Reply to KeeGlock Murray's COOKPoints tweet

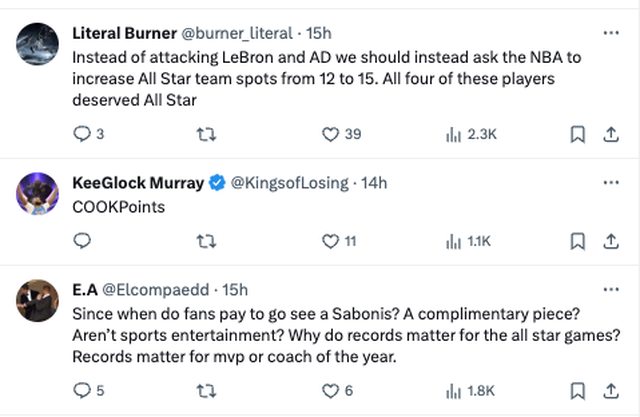click(82, 240)
